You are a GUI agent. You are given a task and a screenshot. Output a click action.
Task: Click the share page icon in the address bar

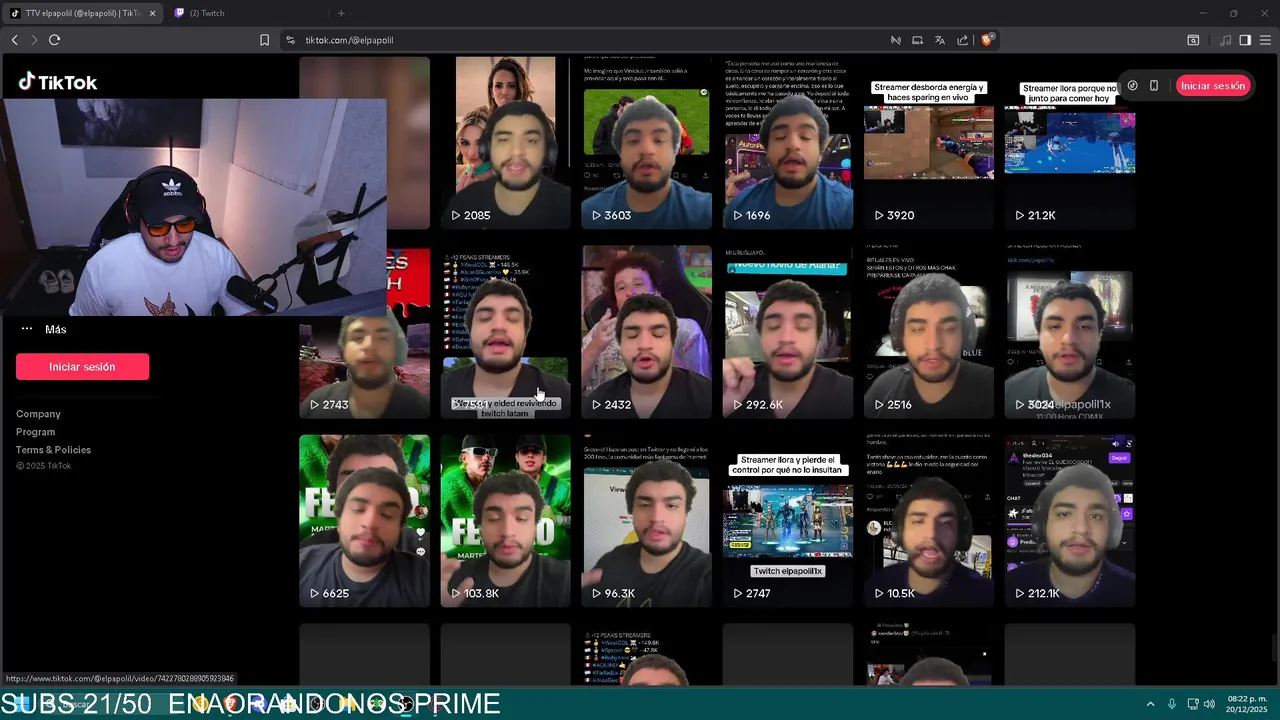coord(962,40)
